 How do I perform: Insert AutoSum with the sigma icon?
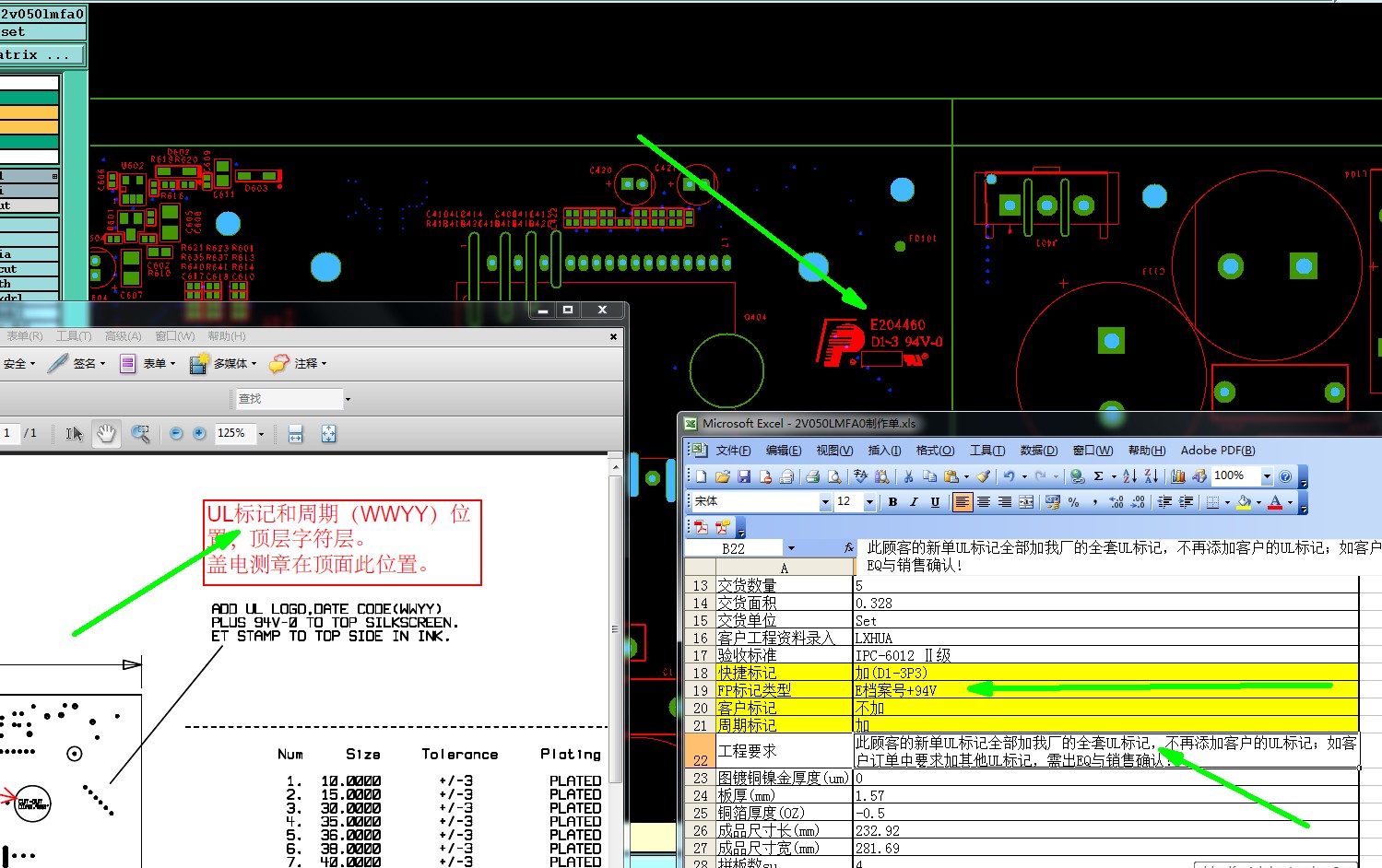(x=1099, y=476)
